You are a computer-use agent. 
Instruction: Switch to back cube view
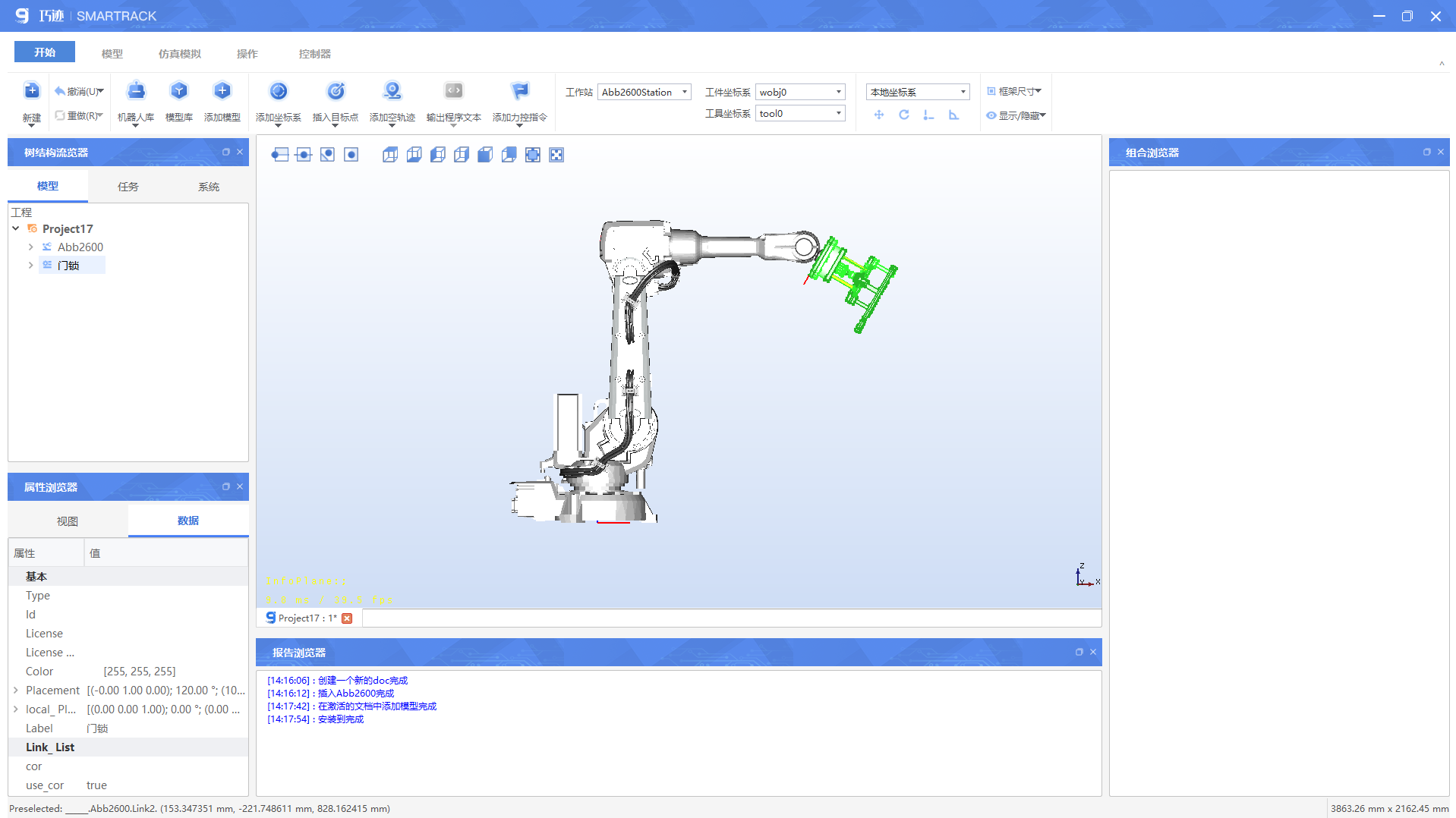click(509, 155)
